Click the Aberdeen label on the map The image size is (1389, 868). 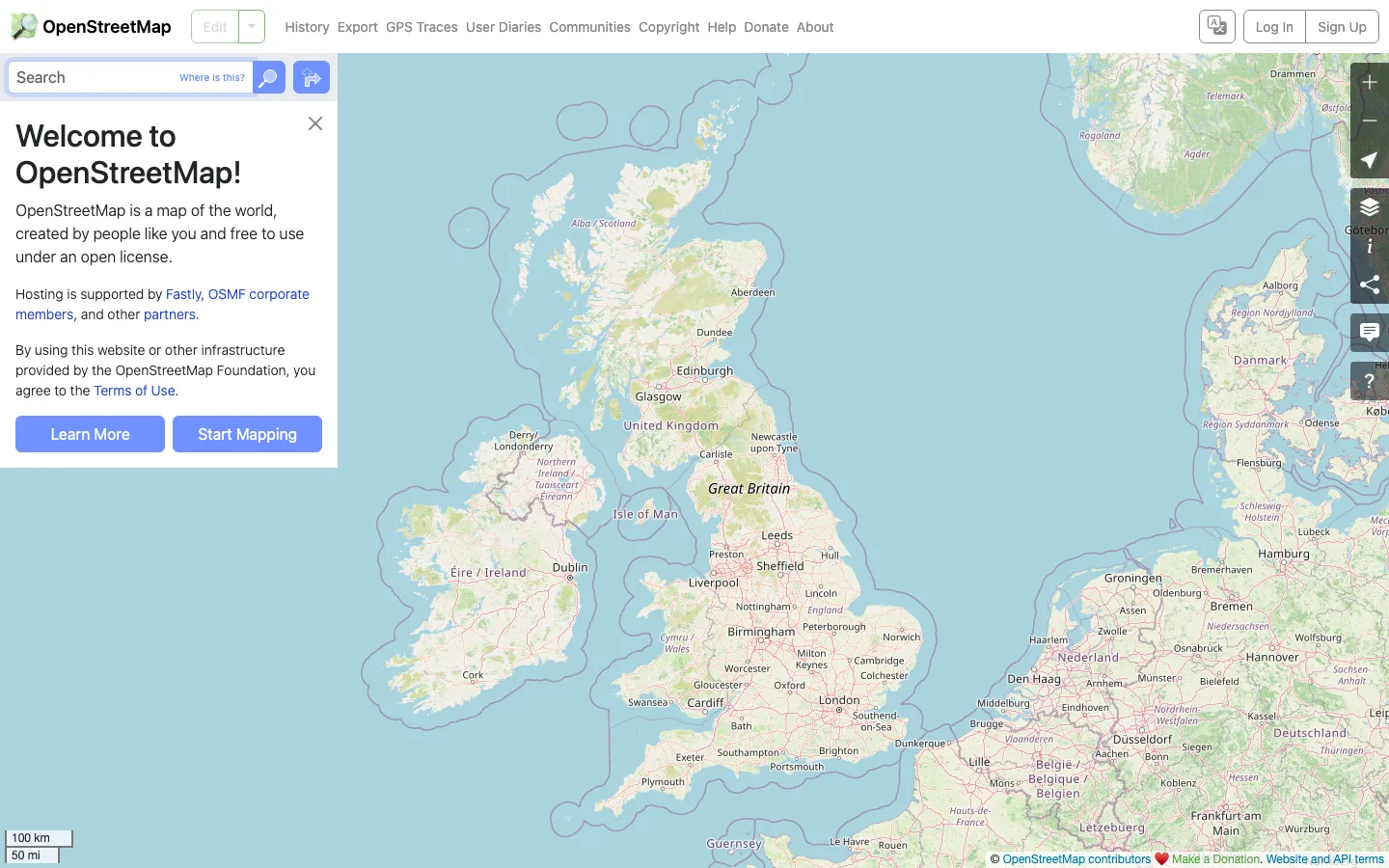point(752,292)
